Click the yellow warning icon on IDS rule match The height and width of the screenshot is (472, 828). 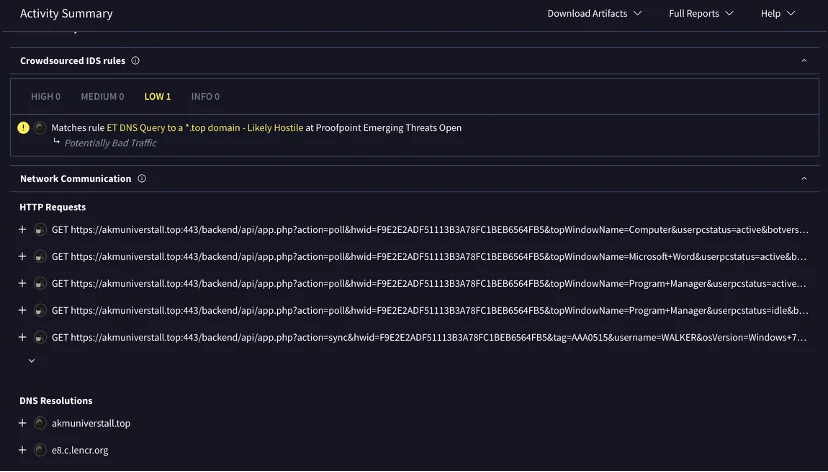pyautogui.click(x=23, y=128)
